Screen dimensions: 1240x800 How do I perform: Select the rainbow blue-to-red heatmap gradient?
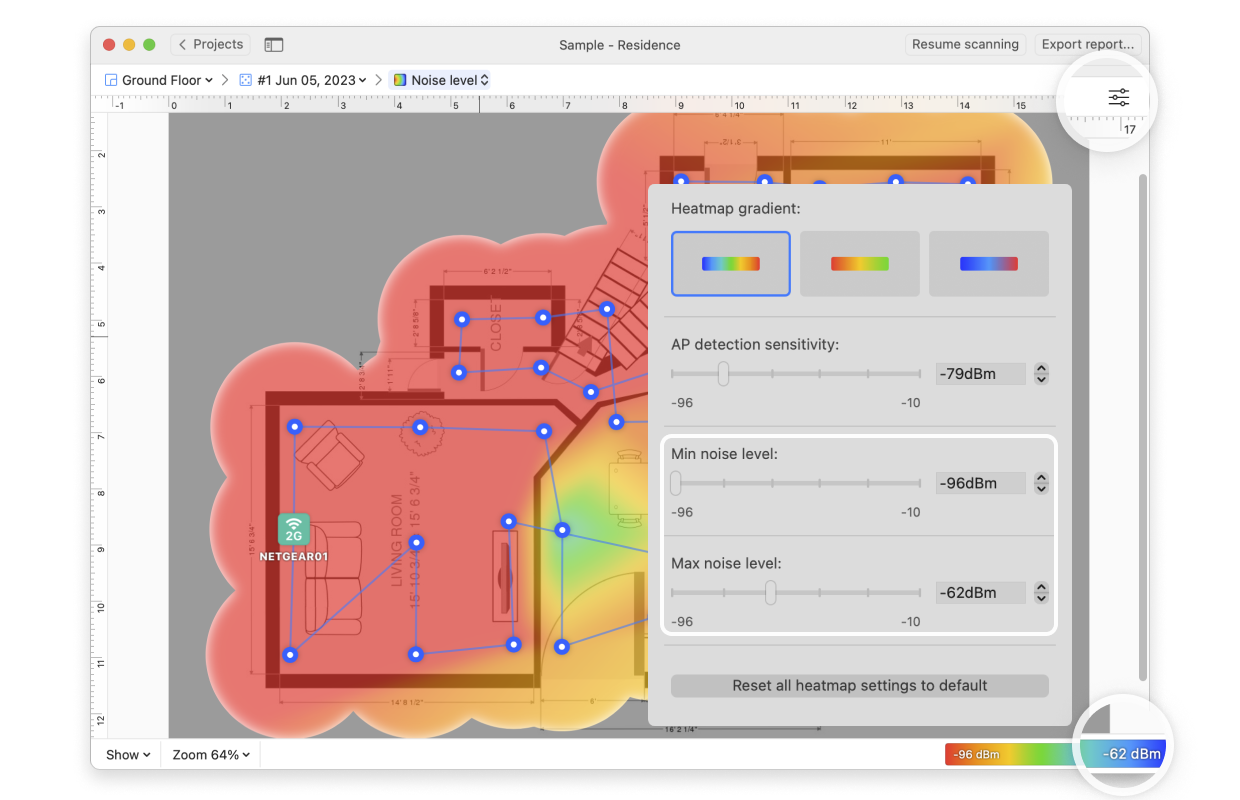click(731, 264)
